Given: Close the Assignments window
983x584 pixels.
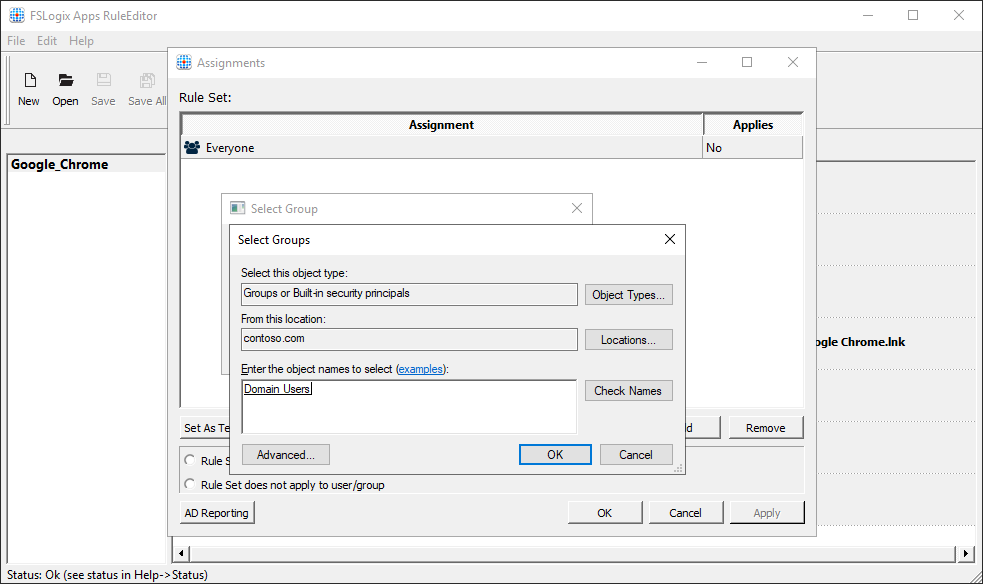Looking at the screenshot, I should click(792, 62).
